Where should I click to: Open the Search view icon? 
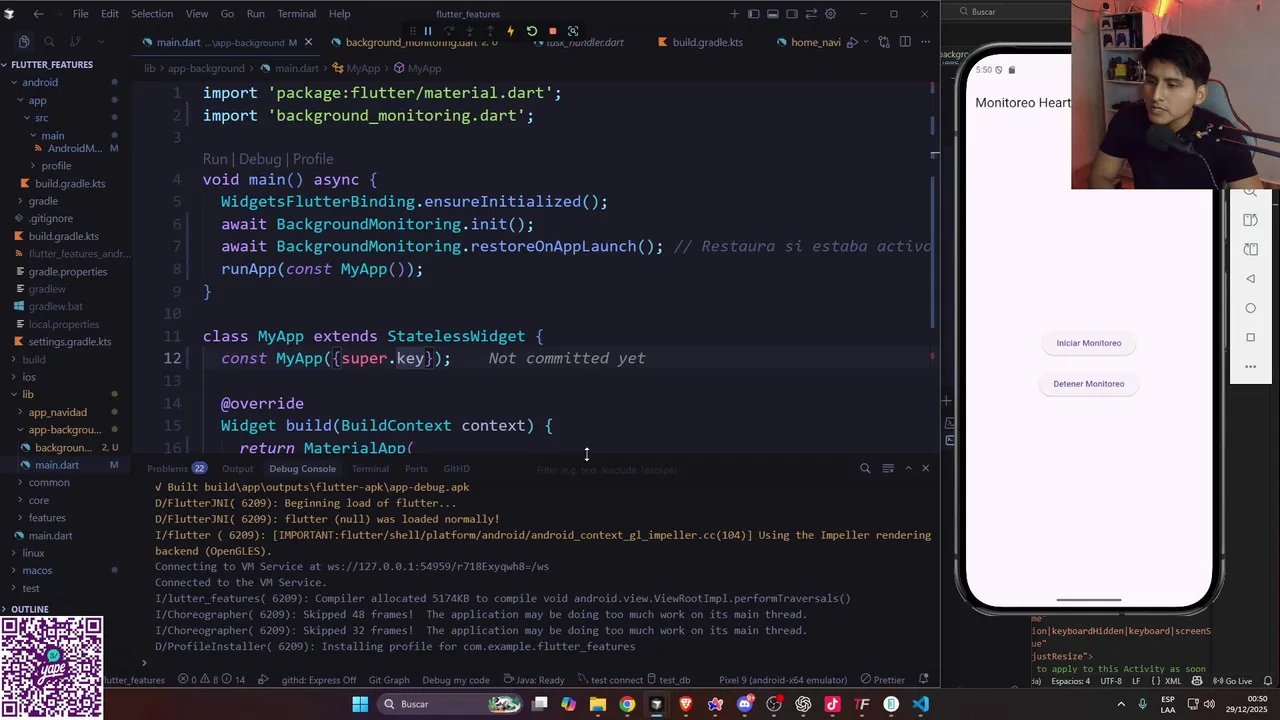point(49,42)
